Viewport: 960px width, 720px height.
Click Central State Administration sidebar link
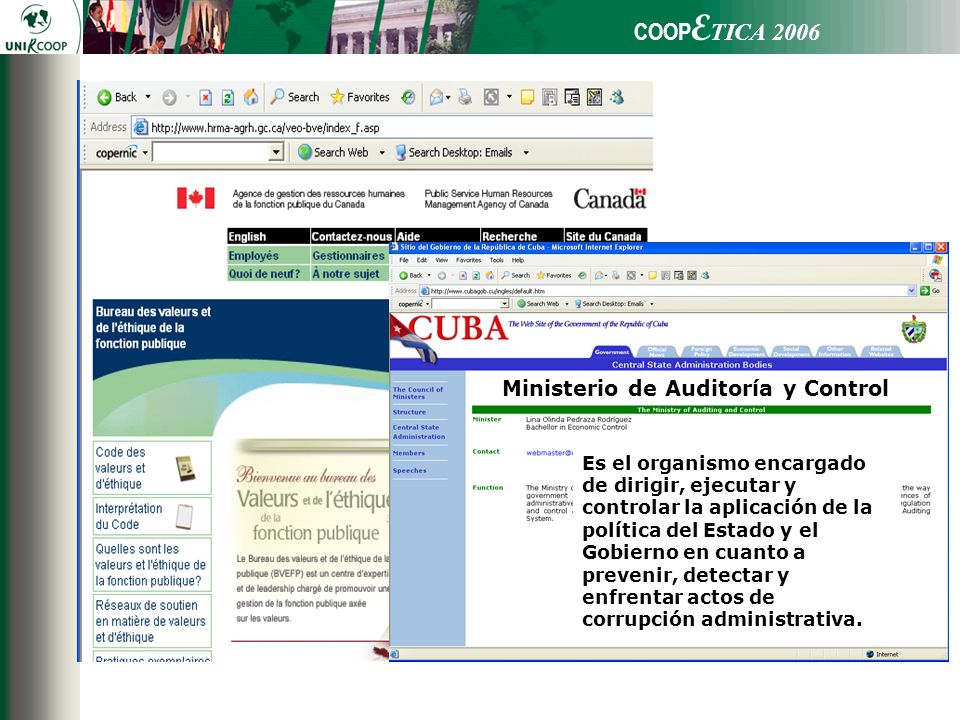[419, 432]
